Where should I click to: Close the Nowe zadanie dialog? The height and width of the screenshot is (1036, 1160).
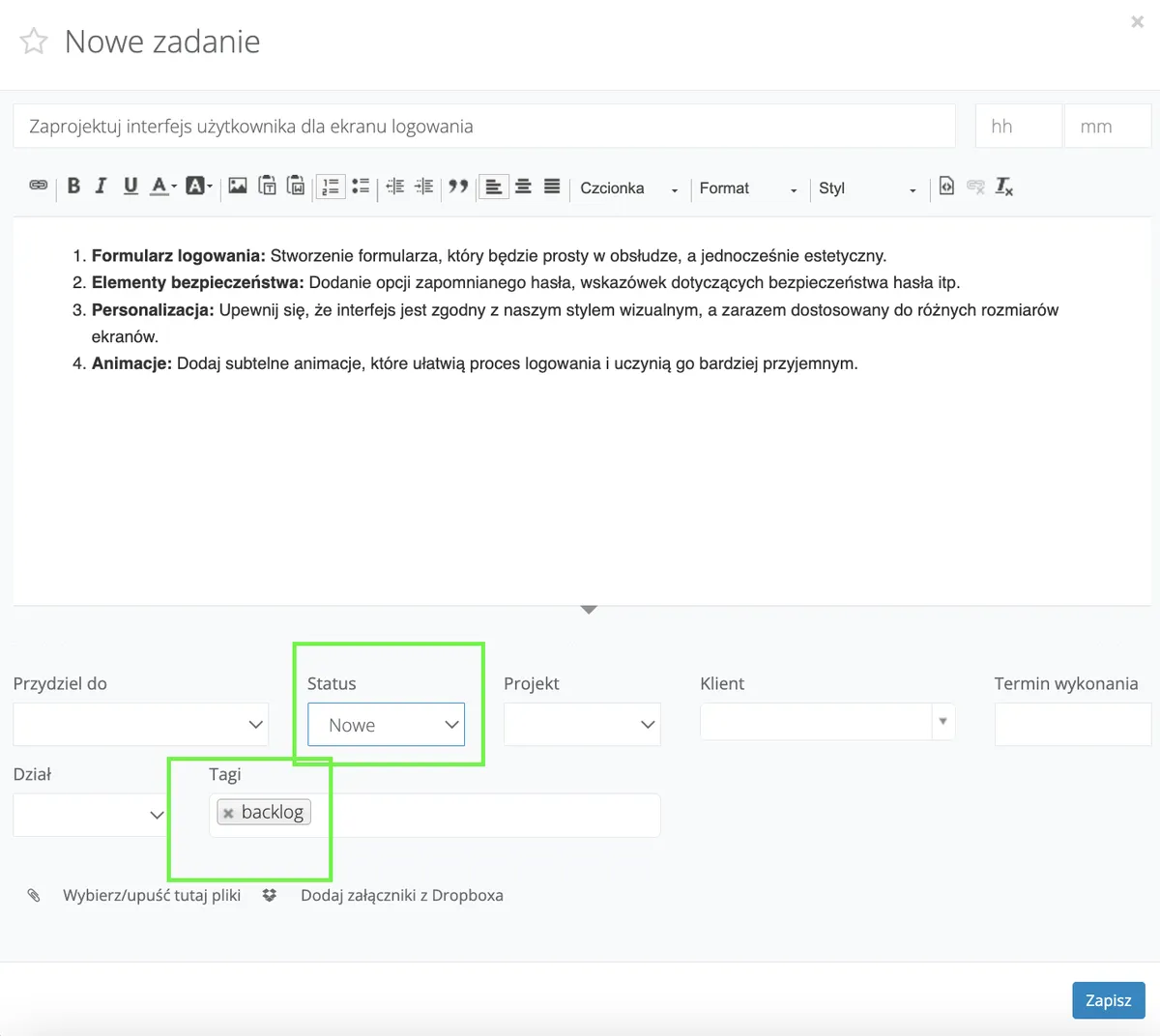tap(1137, 21)
